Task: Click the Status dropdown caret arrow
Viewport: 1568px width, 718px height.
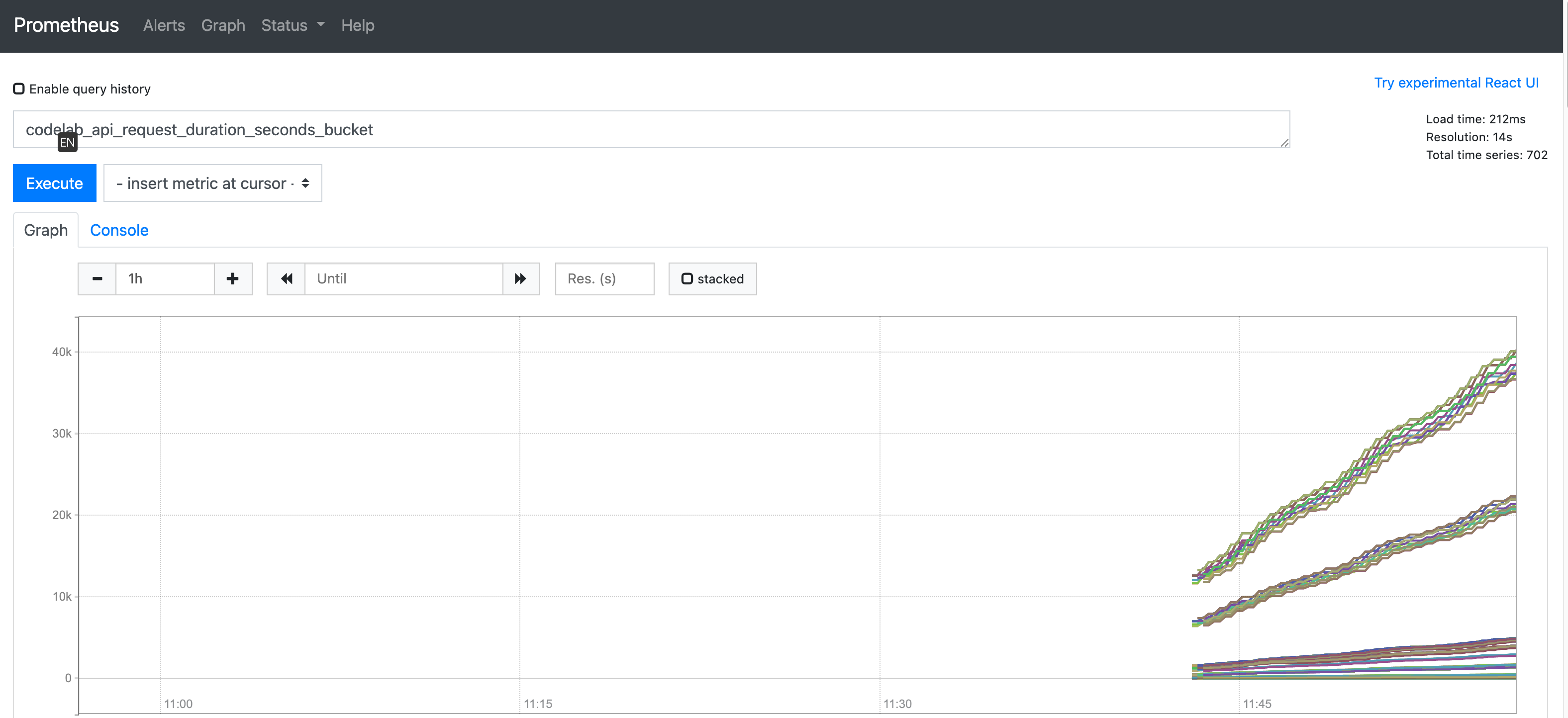Action: (321, 25)
